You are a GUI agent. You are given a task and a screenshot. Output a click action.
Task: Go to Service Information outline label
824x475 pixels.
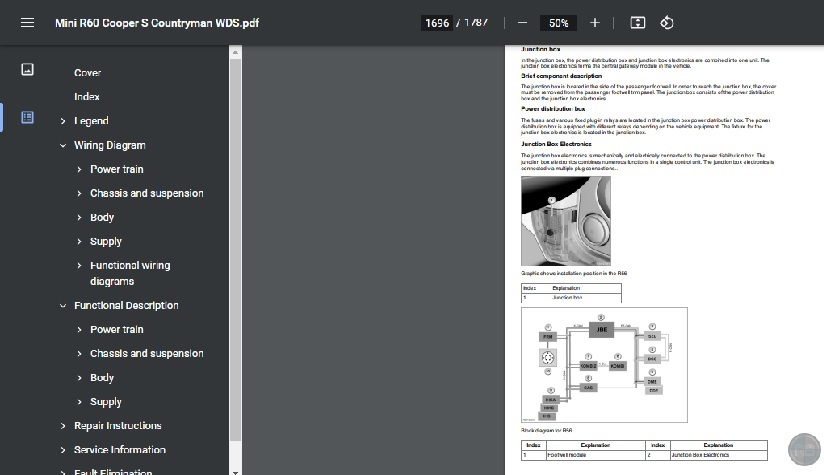(120, 450)
